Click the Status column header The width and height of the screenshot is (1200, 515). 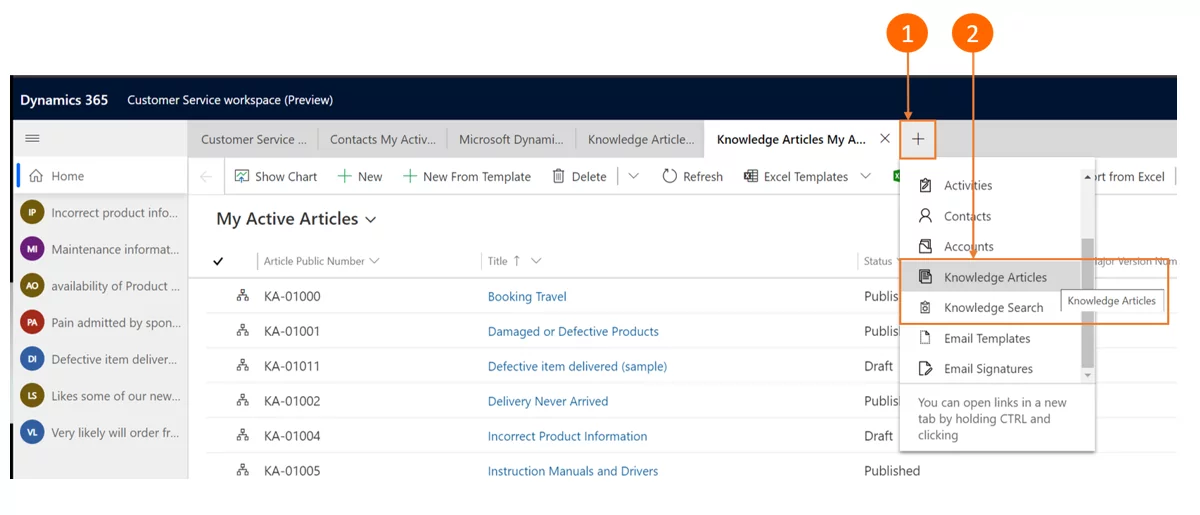click(x=878, y=261)
